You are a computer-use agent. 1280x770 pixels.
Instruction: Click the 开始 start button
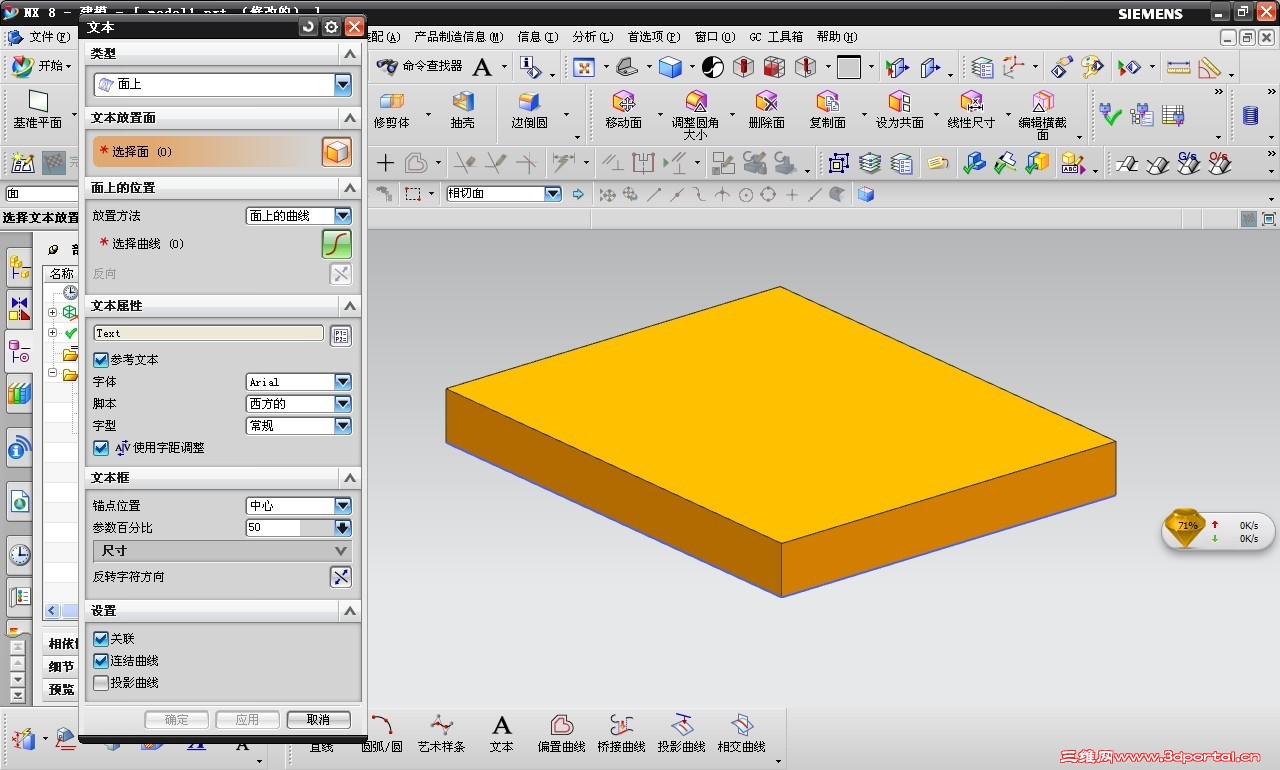click(42, 66)
